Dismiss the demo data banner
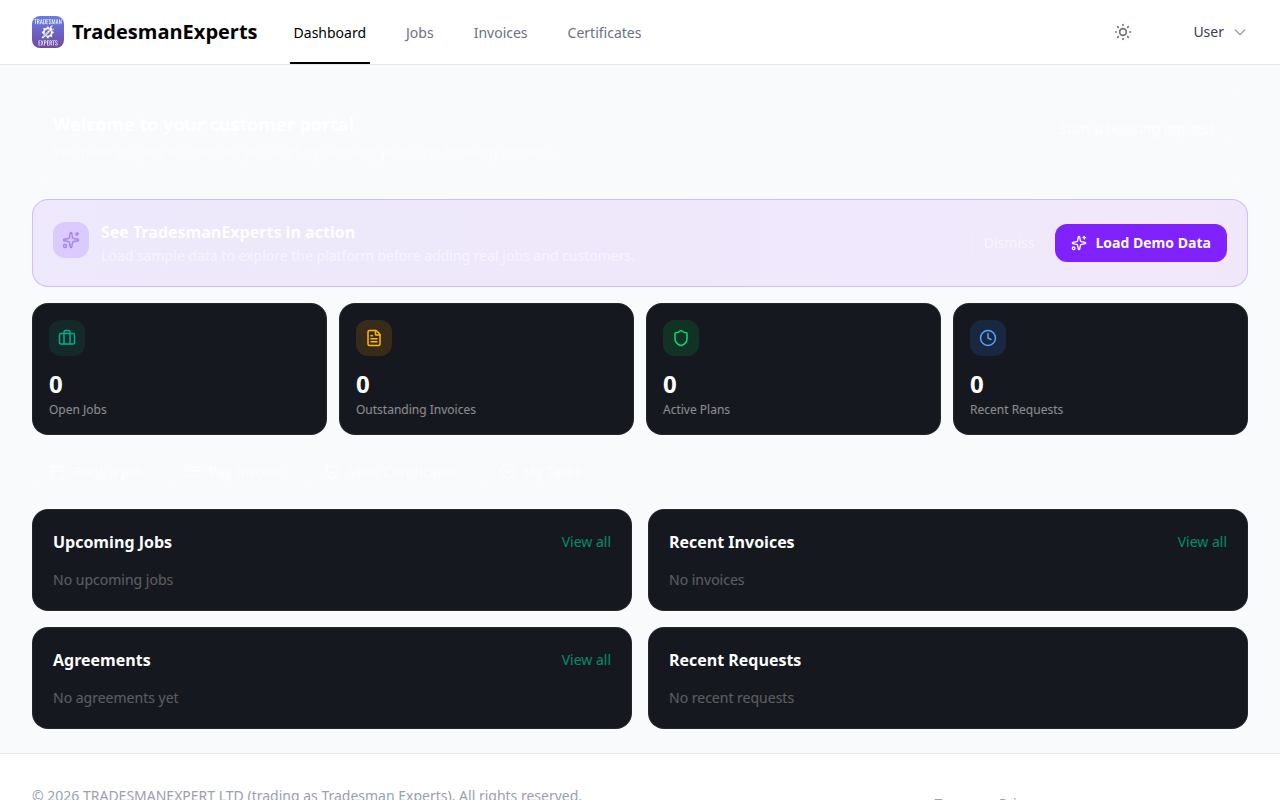 point(1009,243)
